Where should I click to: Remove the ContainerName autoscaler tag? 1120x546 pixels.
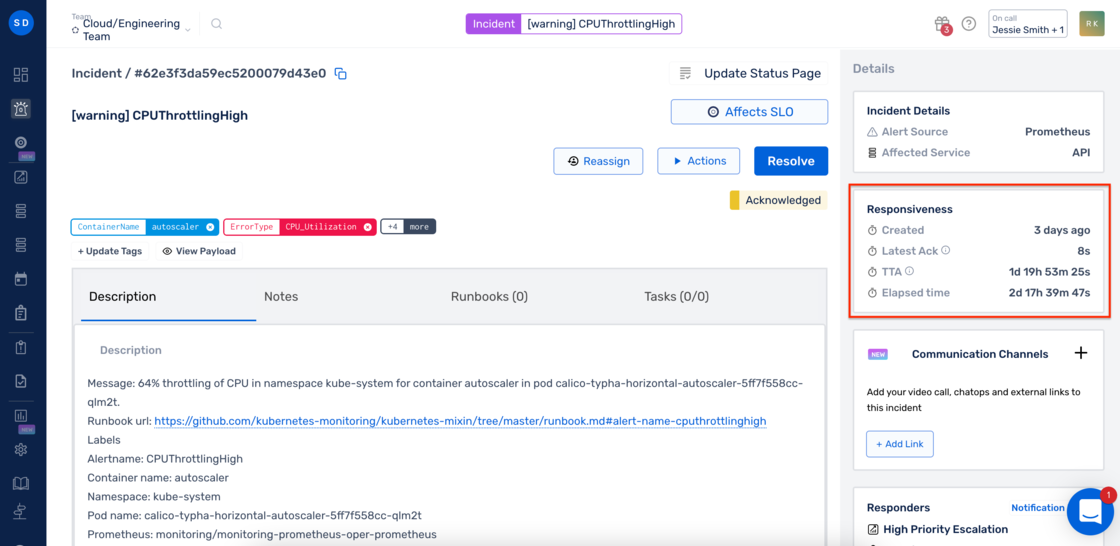[x=210, y=227]
